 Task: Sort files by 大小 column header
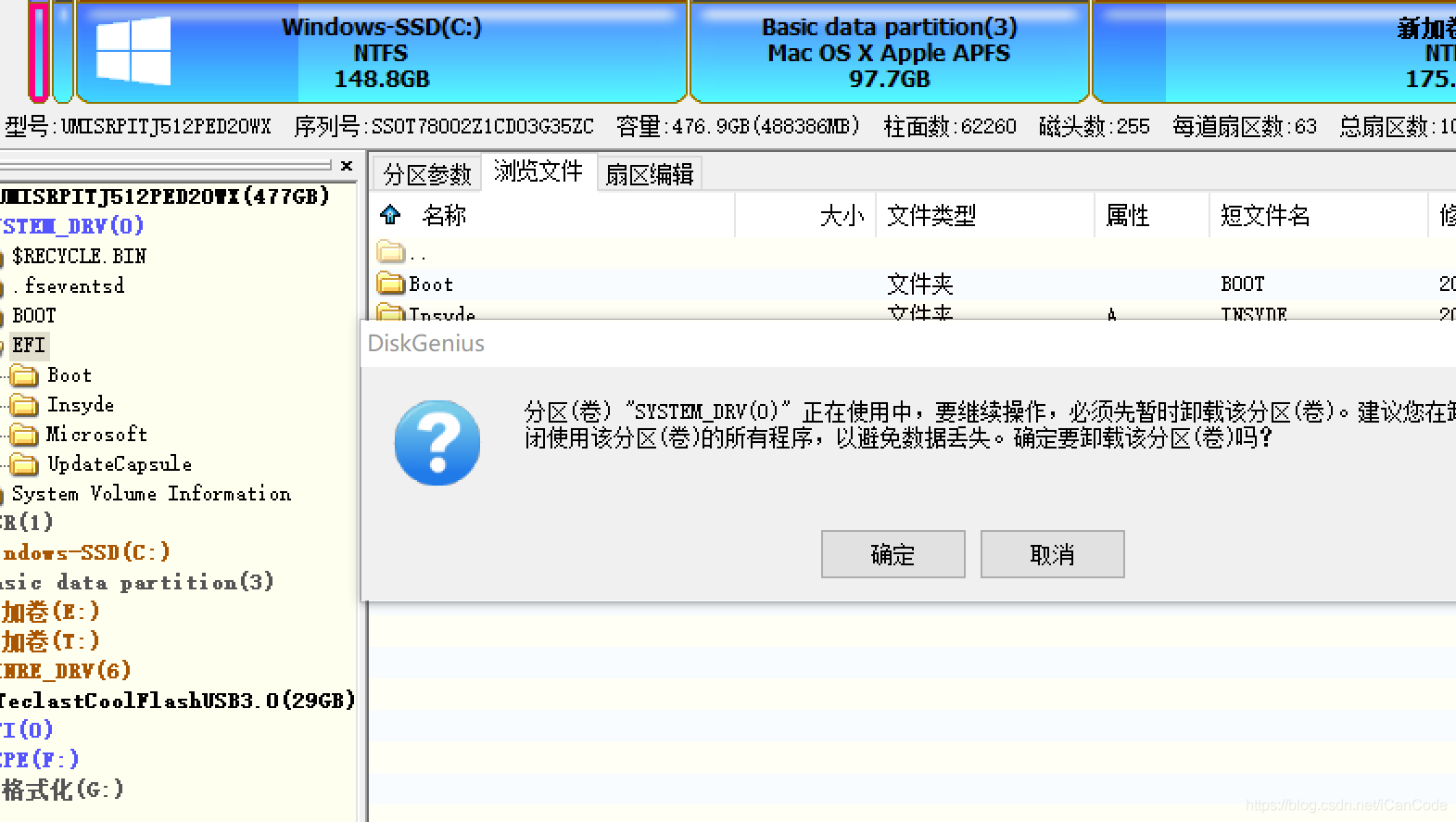(842, 216)
